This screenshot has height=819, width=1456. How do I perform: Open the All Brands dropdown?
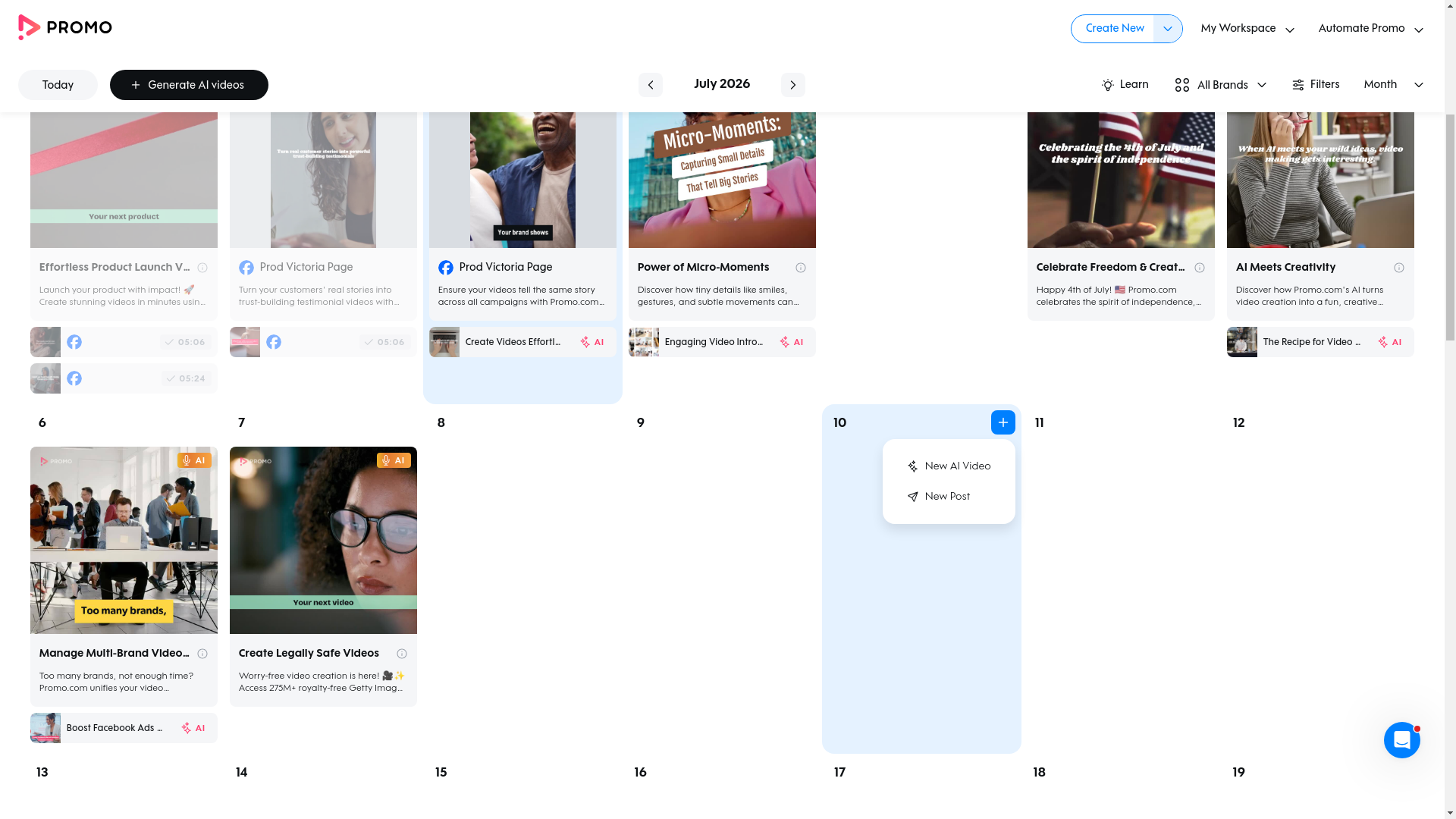pyautogui.click(x=1220, y=85)
